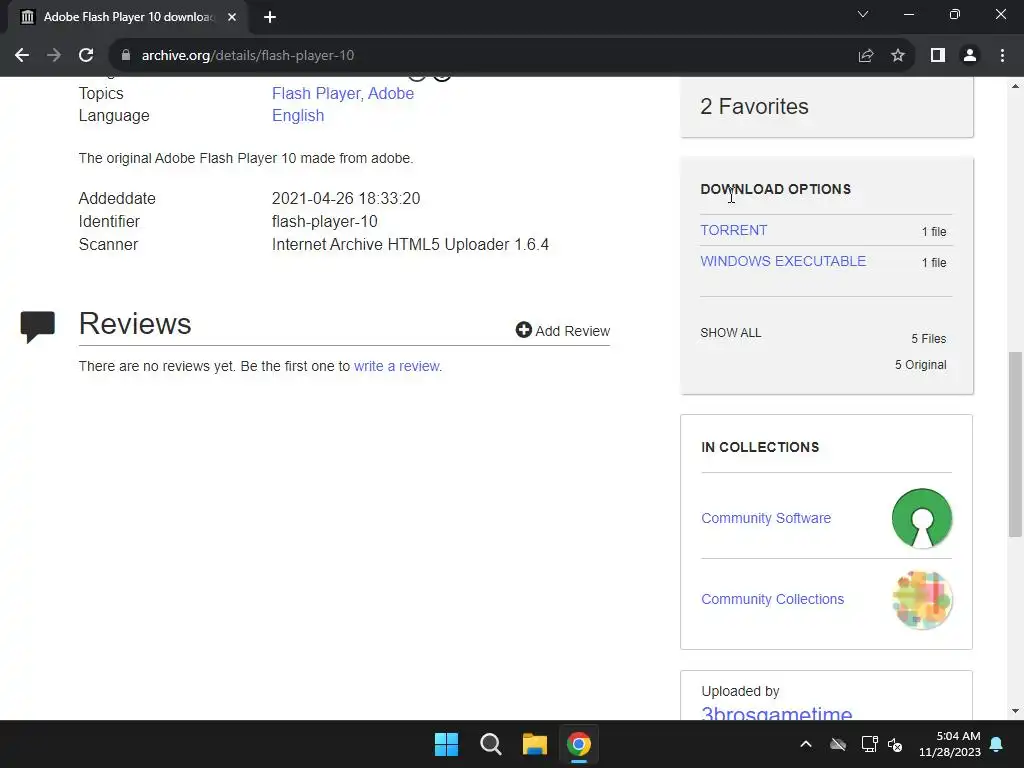The height and width of the screenshot is (768, 1024).
Task: Open the Chrome three-dot menu
Action: click(x=1002, y=56)
